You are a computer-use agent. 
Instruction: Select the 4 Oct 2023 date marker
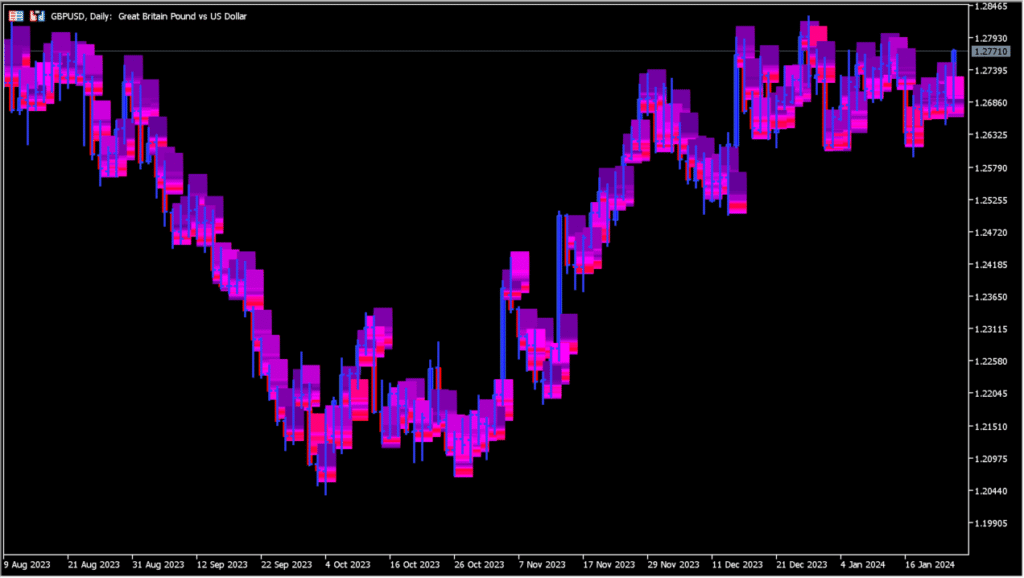click(347, 564)
